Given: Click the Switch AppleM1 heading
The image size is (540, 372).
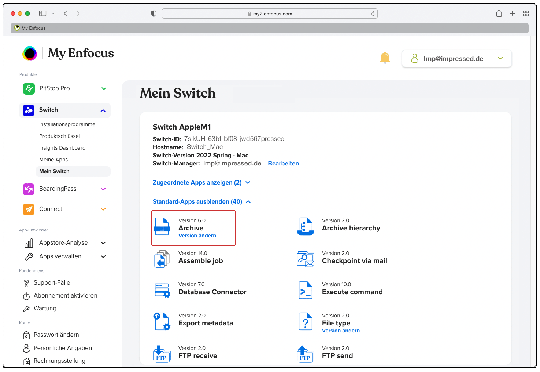Looking at the screenshot, I should (x=181, y=127).
